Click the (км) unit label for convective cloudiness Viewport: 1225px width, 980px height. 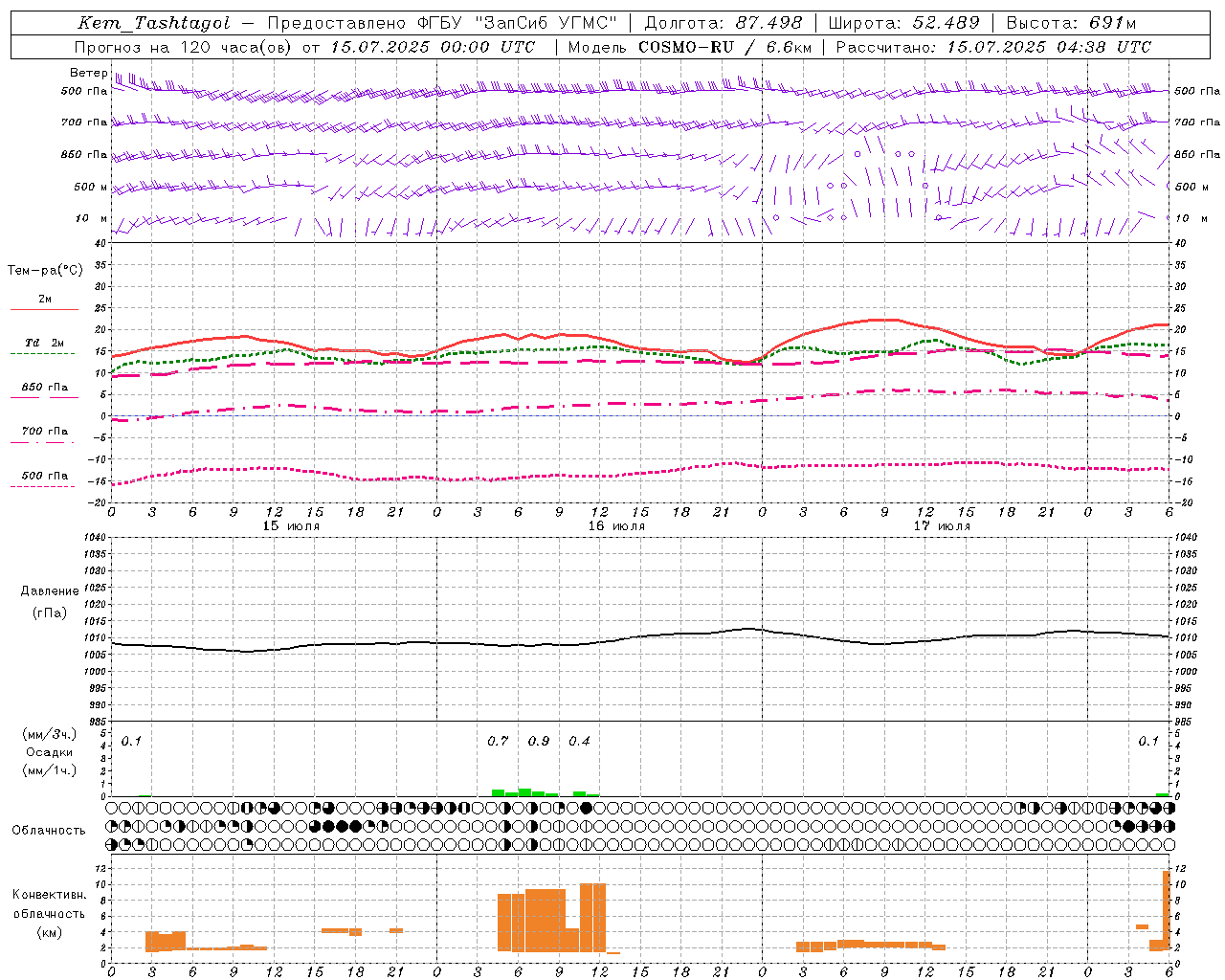(x=49, y=932)
